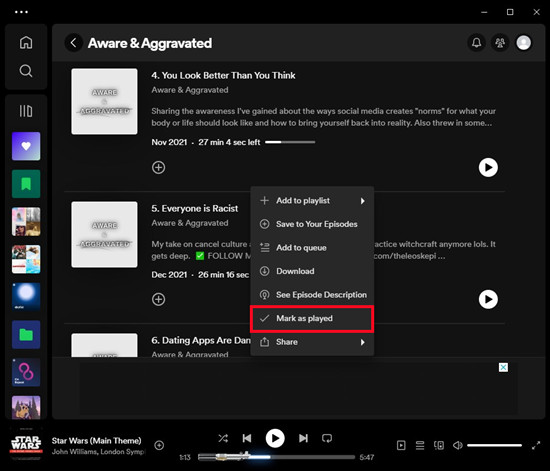Expand Add to playlist submenu
This screenshot has height=471, width=550.
312,201
